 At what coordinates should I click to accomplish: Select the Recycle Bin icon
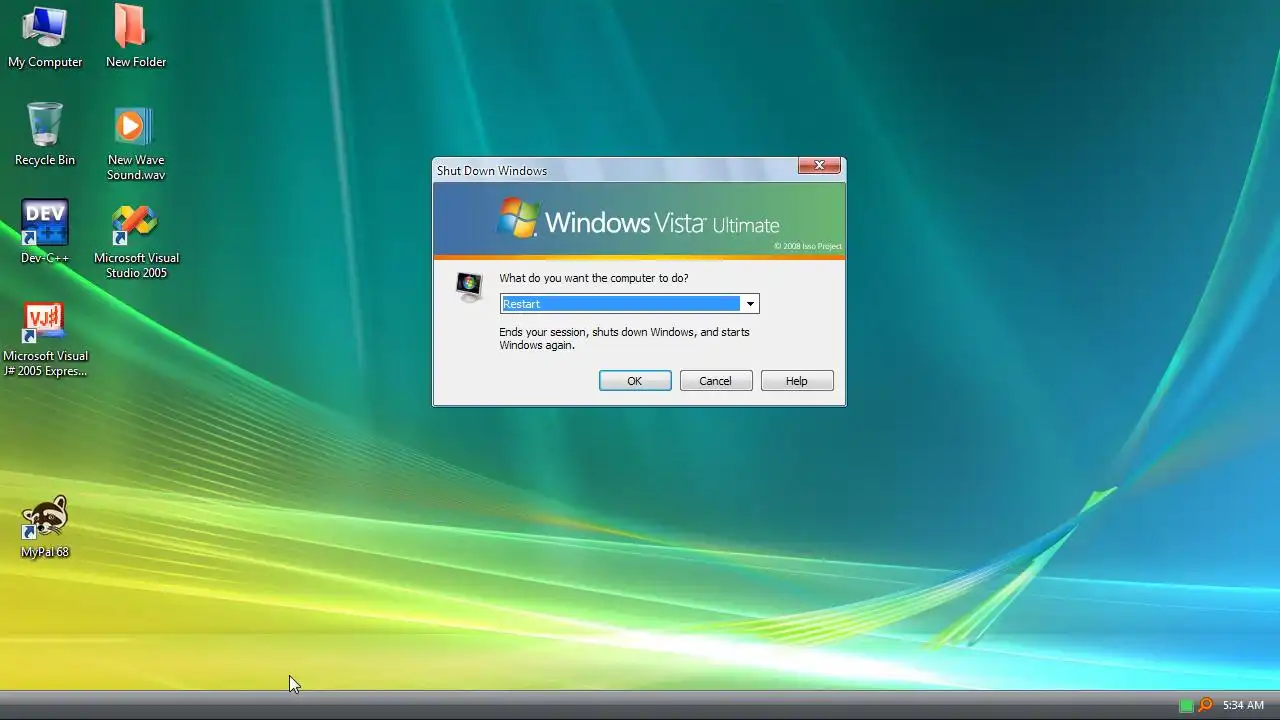[45, 135]
